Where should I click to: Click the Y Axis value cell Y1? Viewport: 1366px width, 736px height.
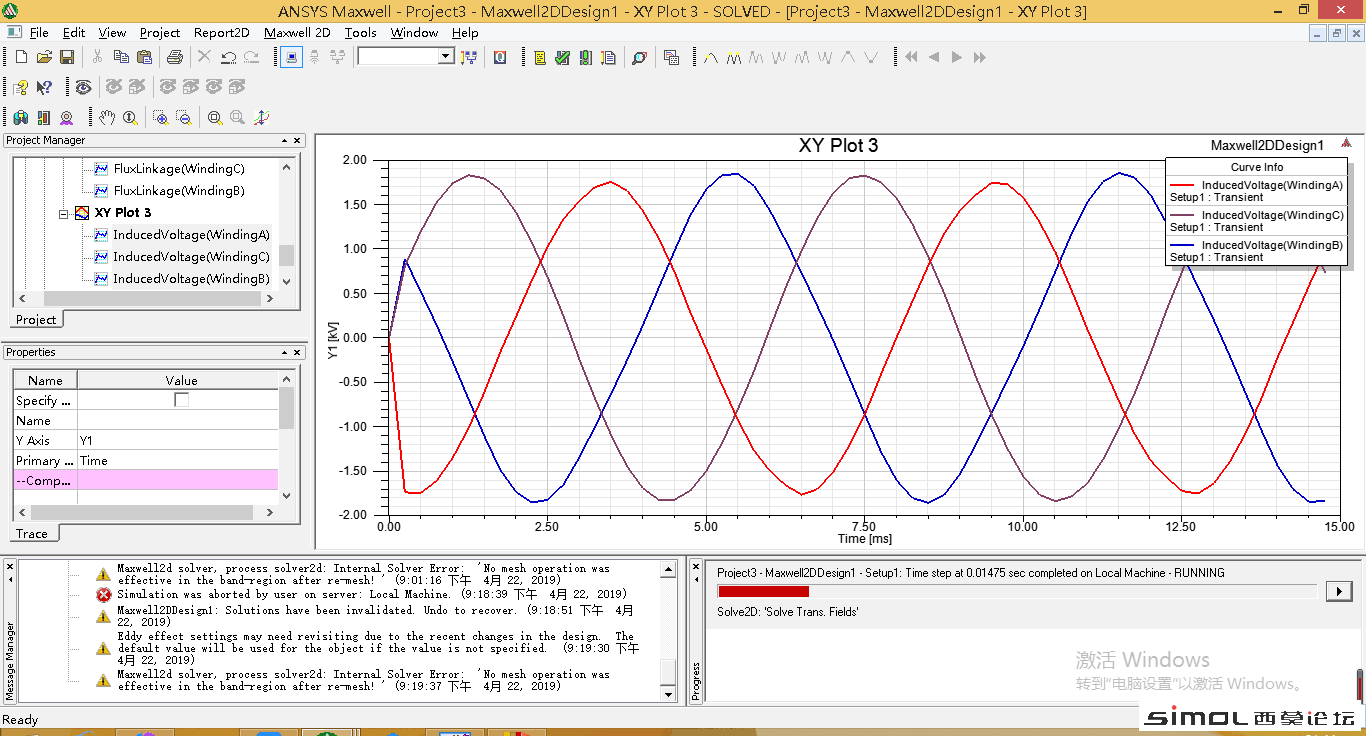[x=177, y=440]
